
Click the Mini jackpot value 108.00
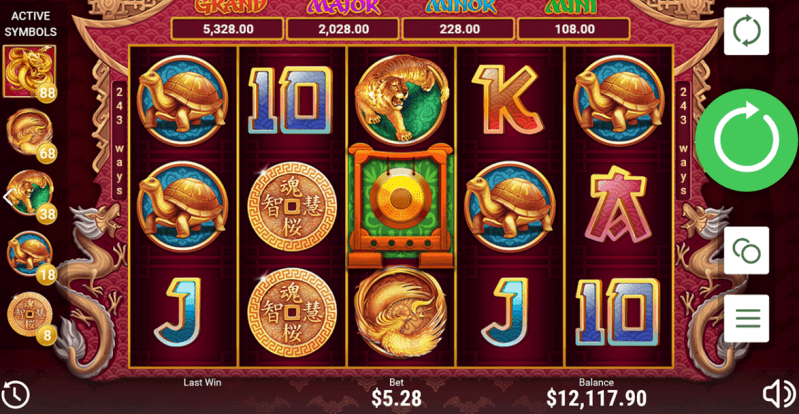coord(574,29)
